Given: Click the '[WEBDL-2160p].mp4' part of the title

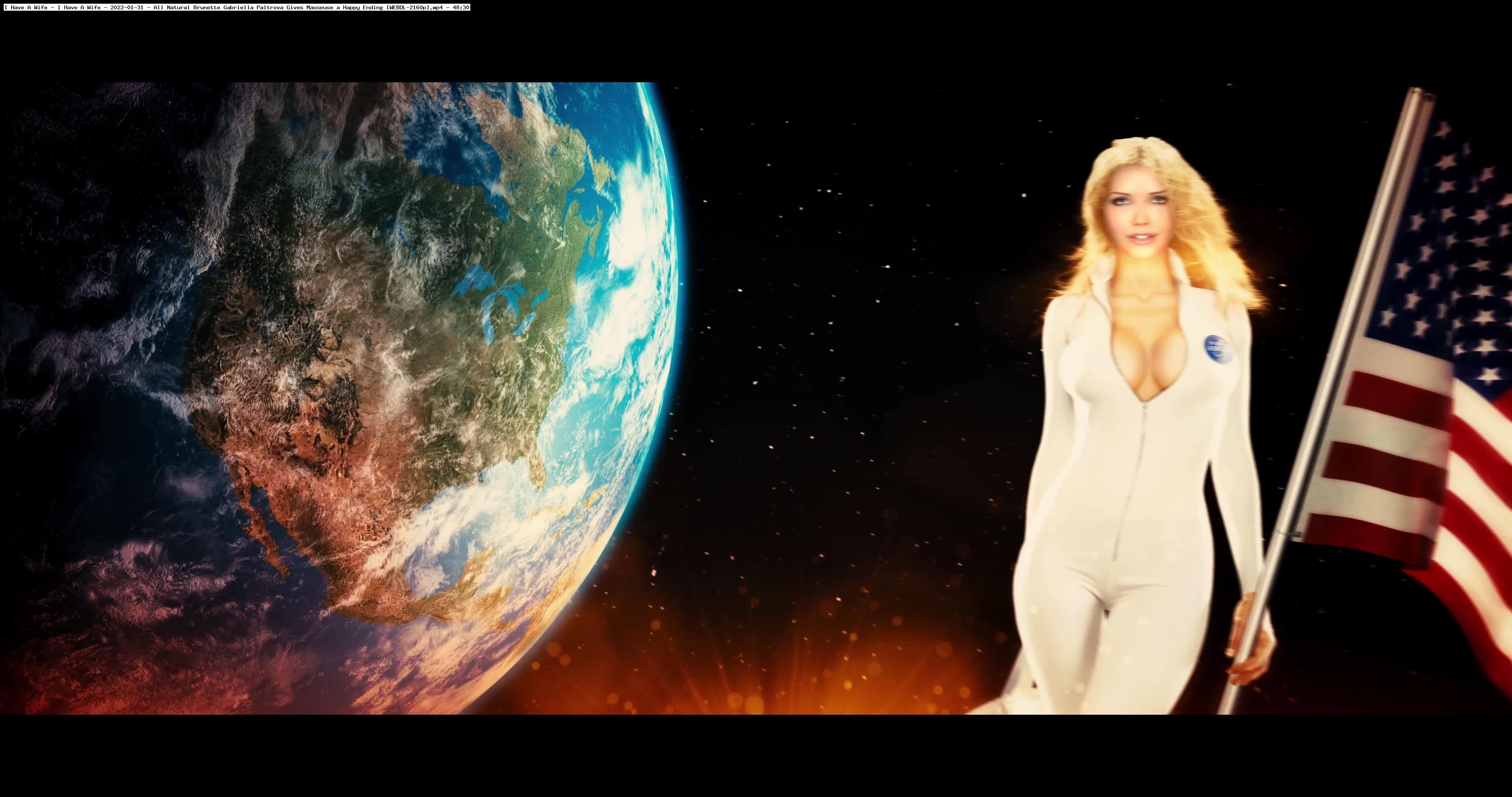Looking at the screenshot, I should 415,7.
